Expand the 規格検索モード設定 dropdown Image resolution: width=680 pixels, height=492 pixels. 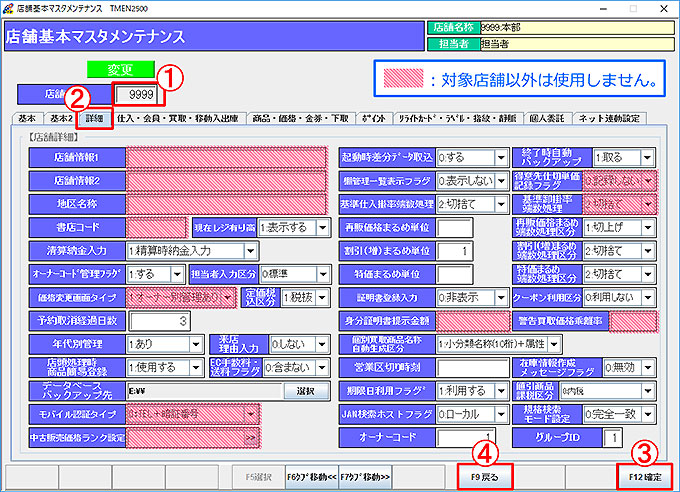[x=648, y=414]
